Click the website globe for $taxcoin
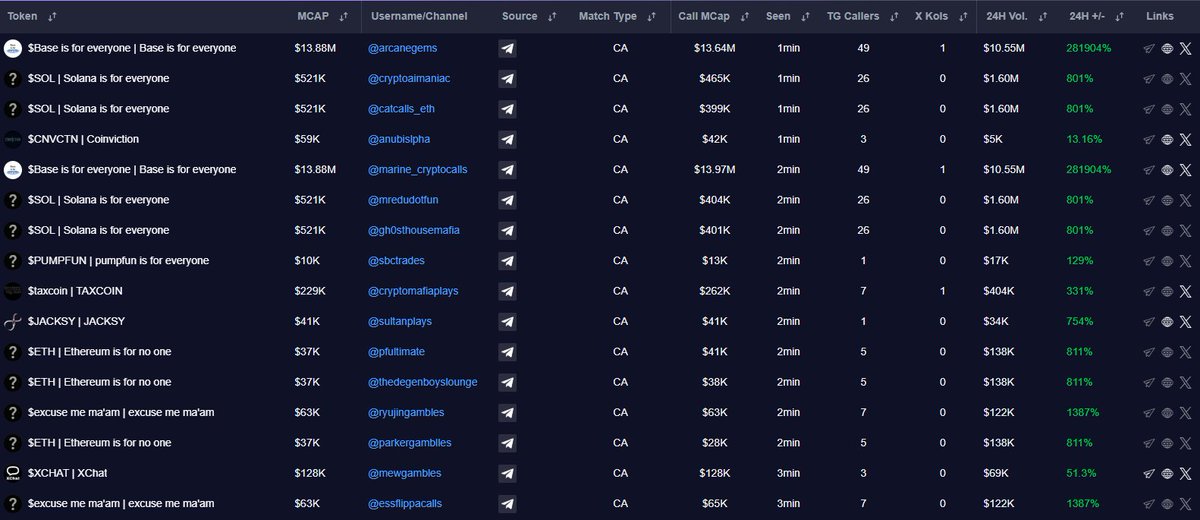This screenshot has width=1200, height=520. pos(1167,291)
